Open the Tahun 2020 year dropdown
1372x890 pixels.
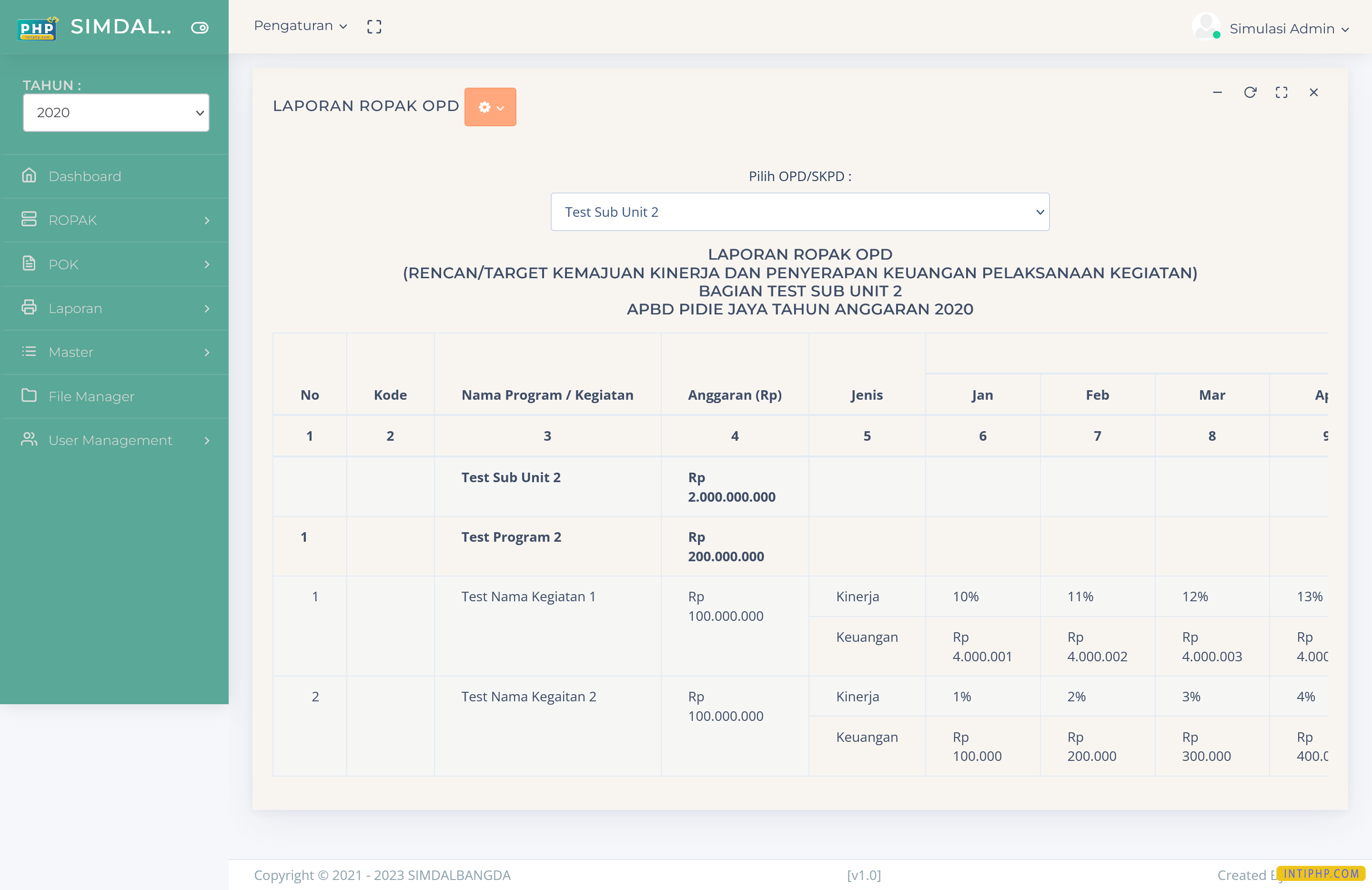click(x=115, y=112)
